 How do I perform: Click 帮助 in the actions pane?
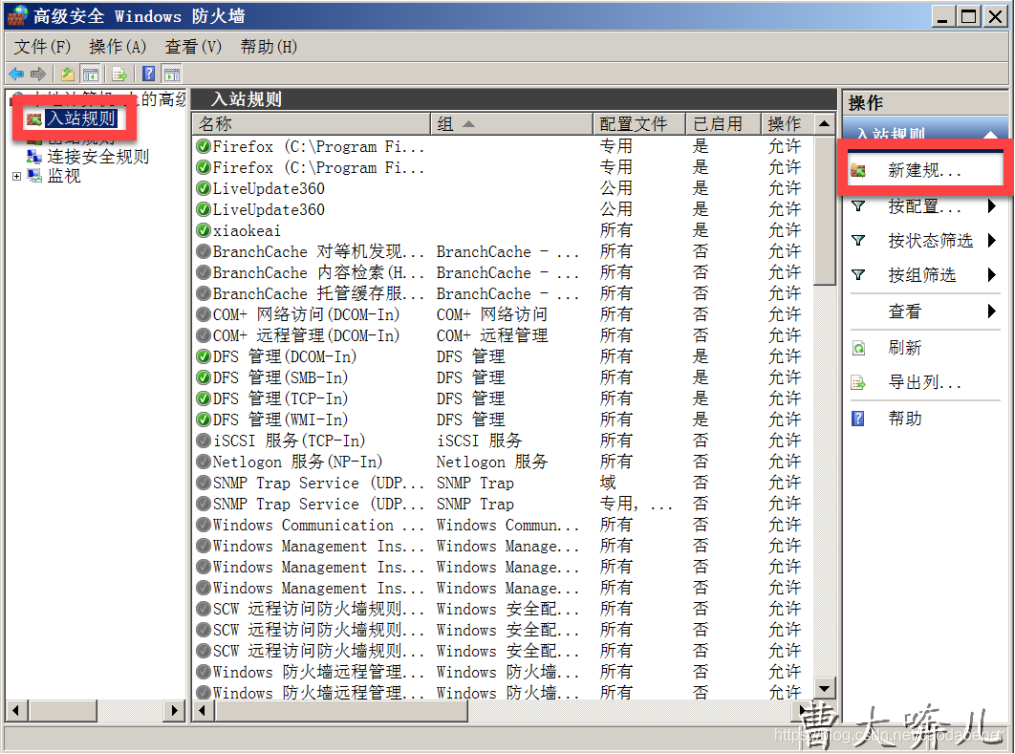[x=904, y=419]
